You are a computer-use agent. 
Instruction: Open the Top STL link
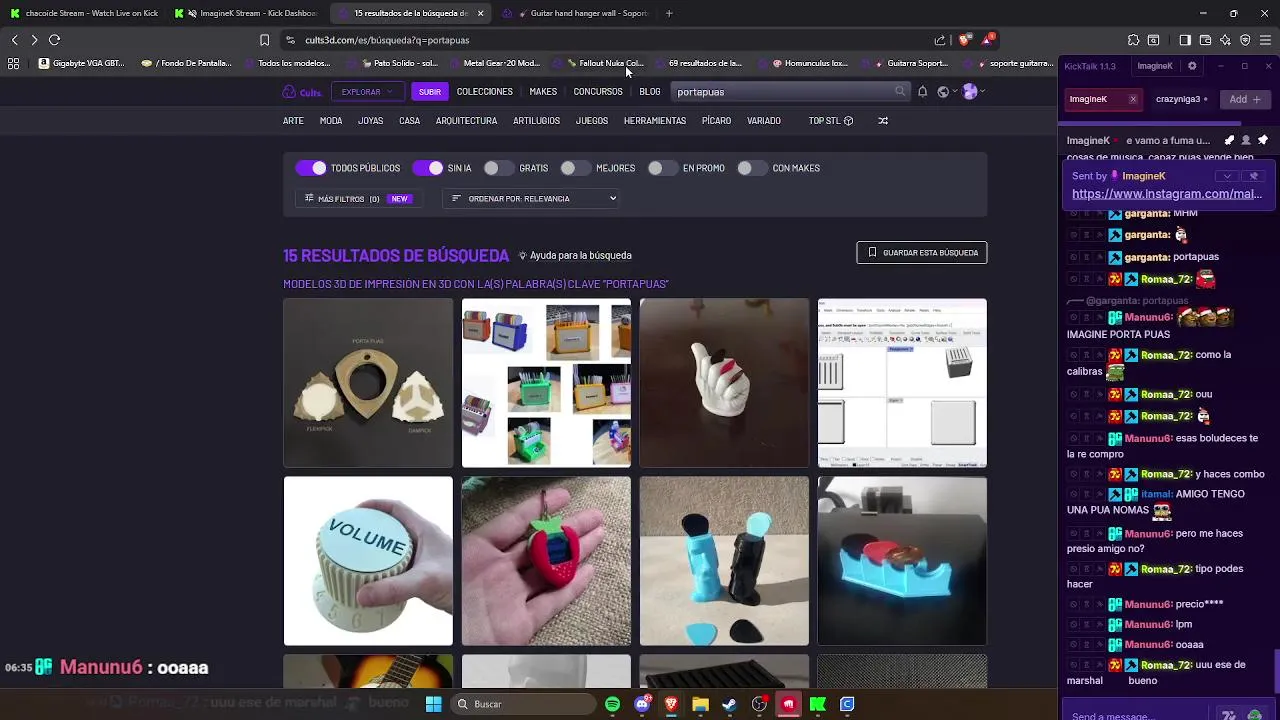pyautogui.click(x=830, y=121)
